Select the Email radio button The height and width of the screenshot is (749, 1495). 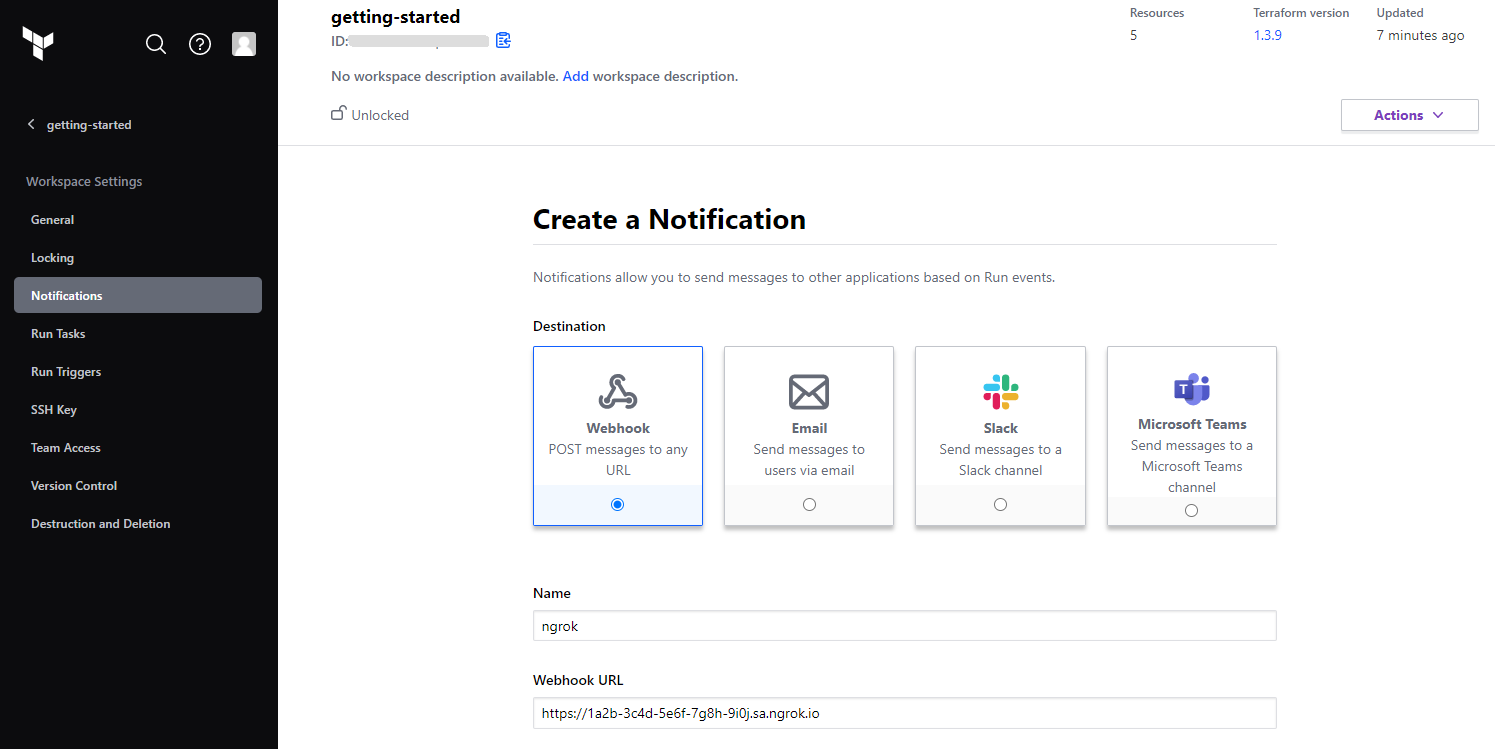coord(808,504)
